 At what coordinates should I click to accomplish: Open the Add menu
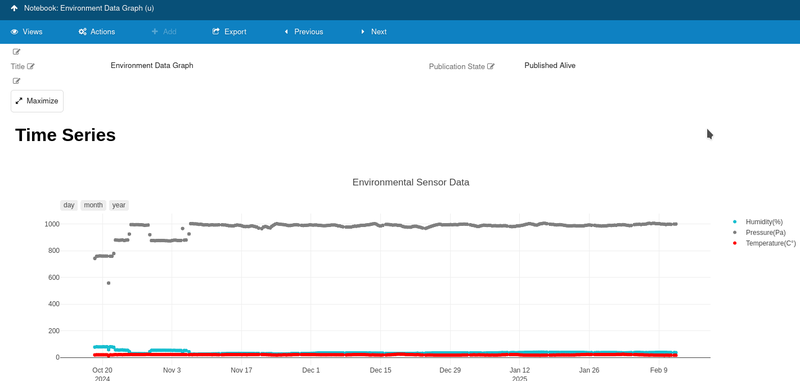[x=164, y=32]
